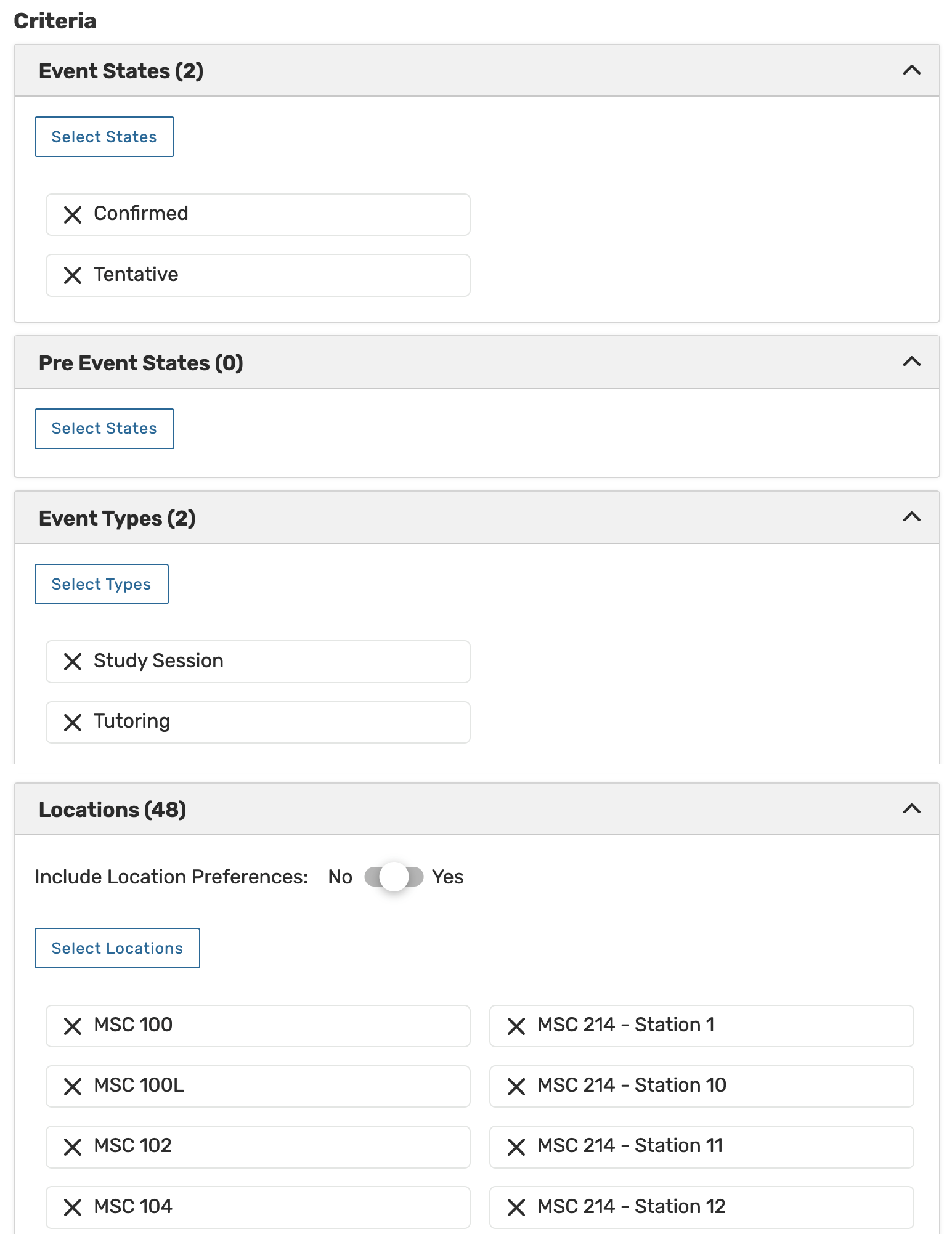The height and width of the screenshot is (1234, 952).
Task: Collapse the Pre Event States section
Action: tap(911, 362)
